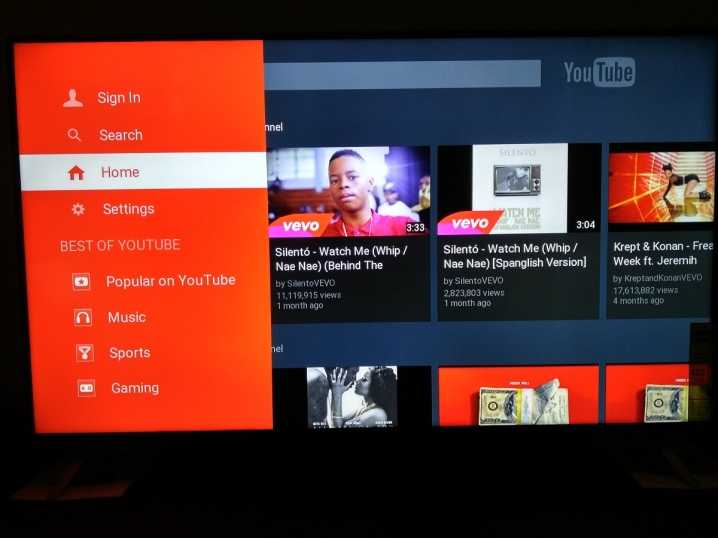Viewport: 718px width, 538px height.
Task: Open the Krept & Konan video thumbnail
Action: coord(661,188)
